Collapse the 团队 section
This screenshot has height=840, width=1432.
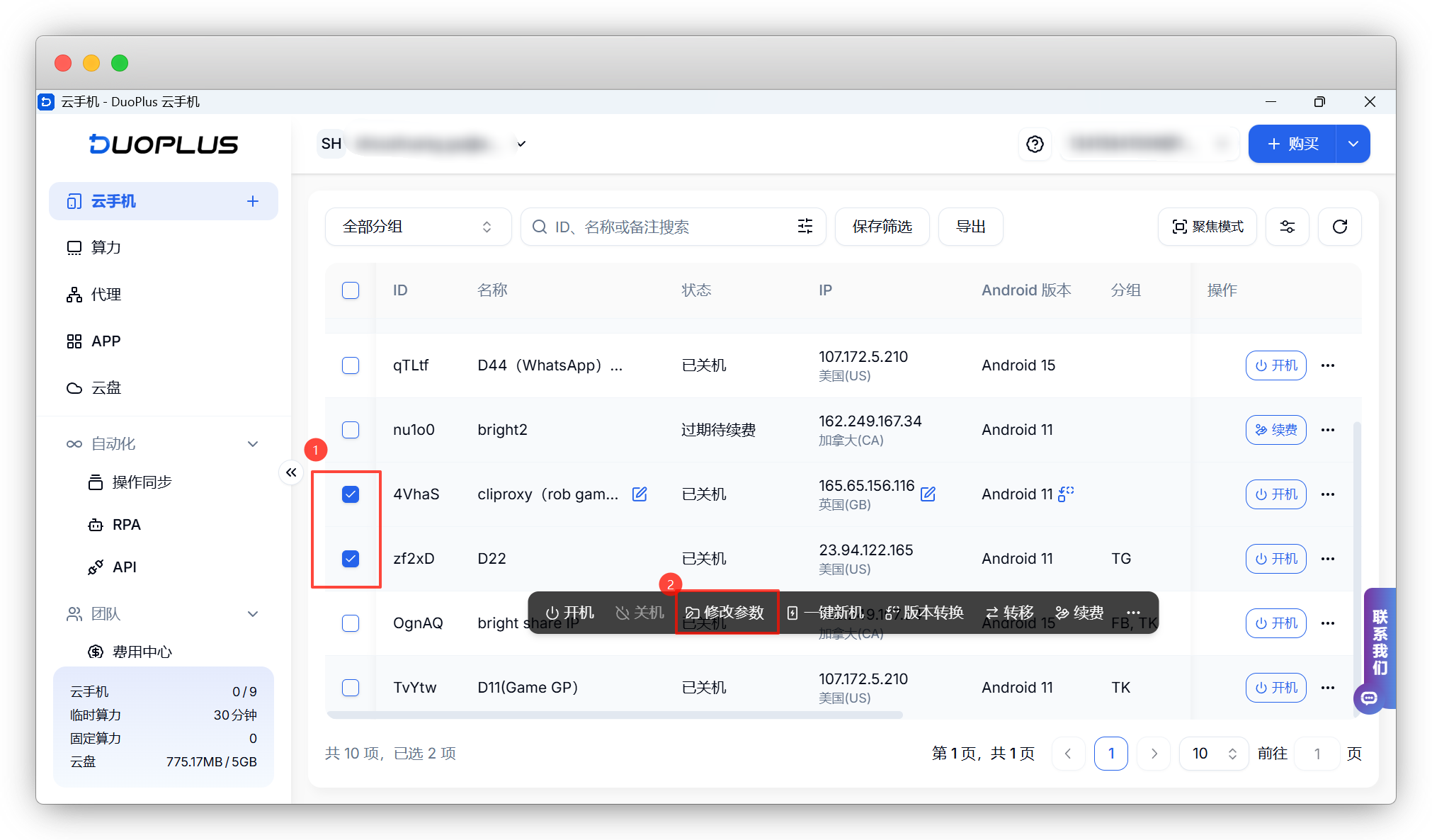(x=253, y=614)
